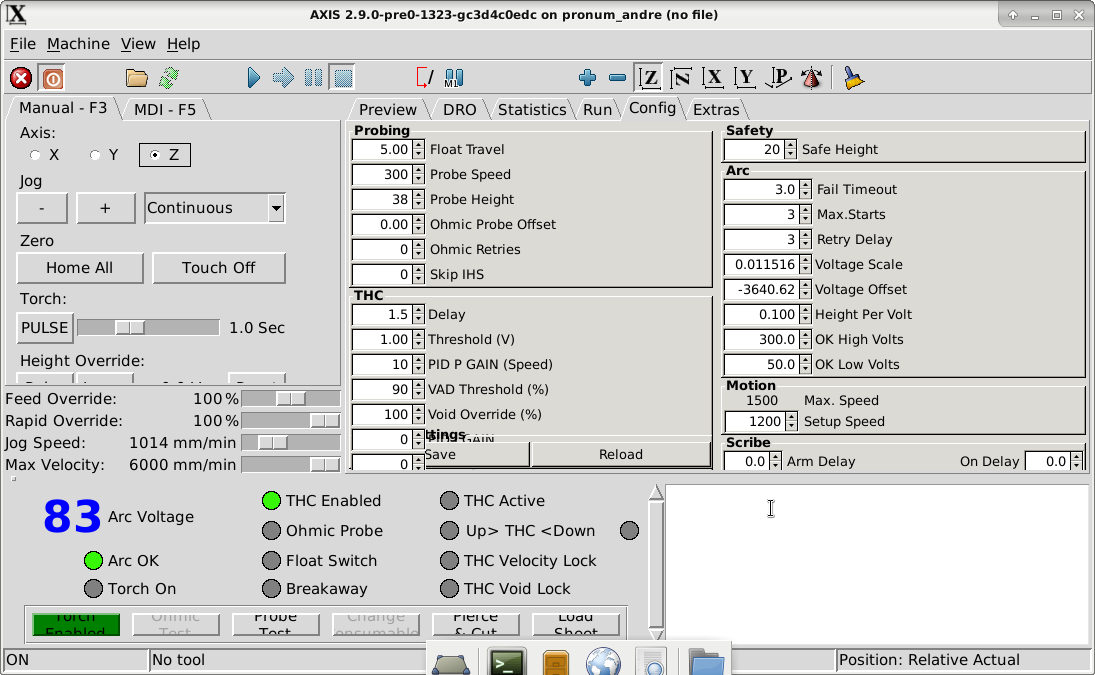Click the Rapid Override slider

[x=291, y=421]
